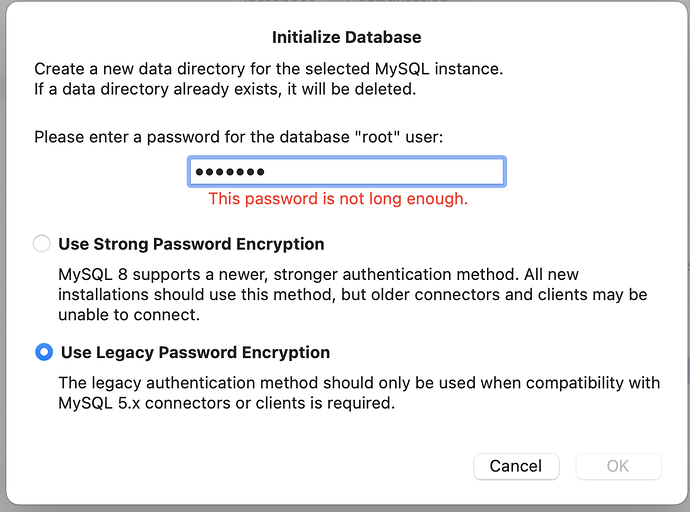Click the masked password dots in the field
The width and height of the screenshot is (690, 512).
point(230,172)
